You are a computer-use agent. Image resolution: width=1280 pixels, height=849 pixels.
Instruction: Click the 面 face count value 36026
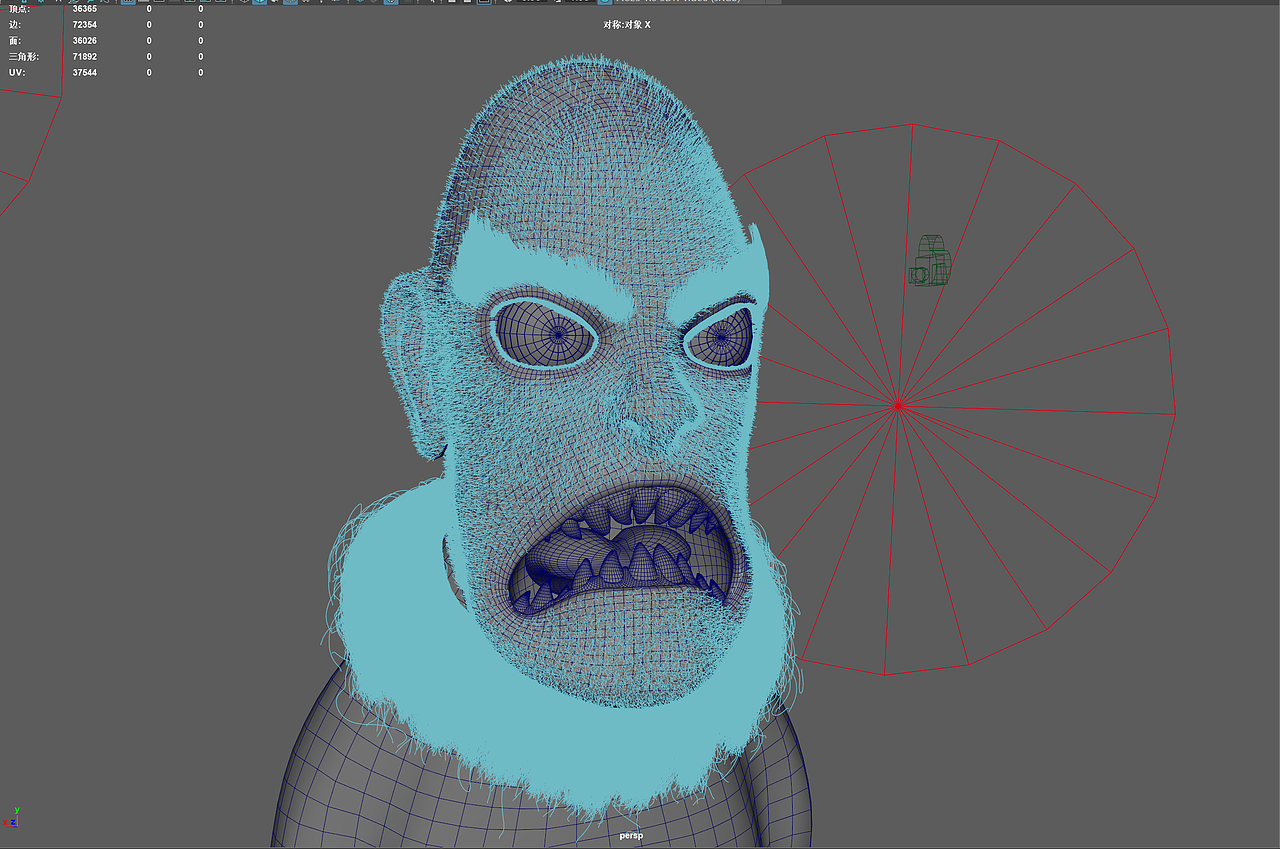85,40
